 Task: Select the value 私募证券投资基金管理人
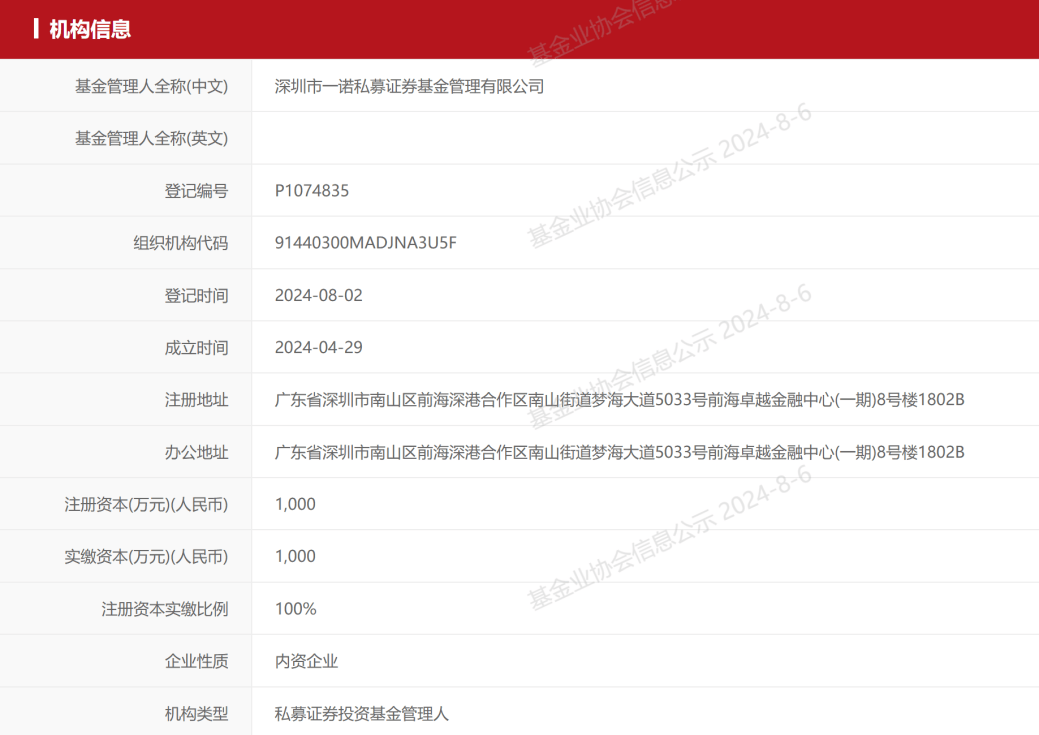click(362, 714)
